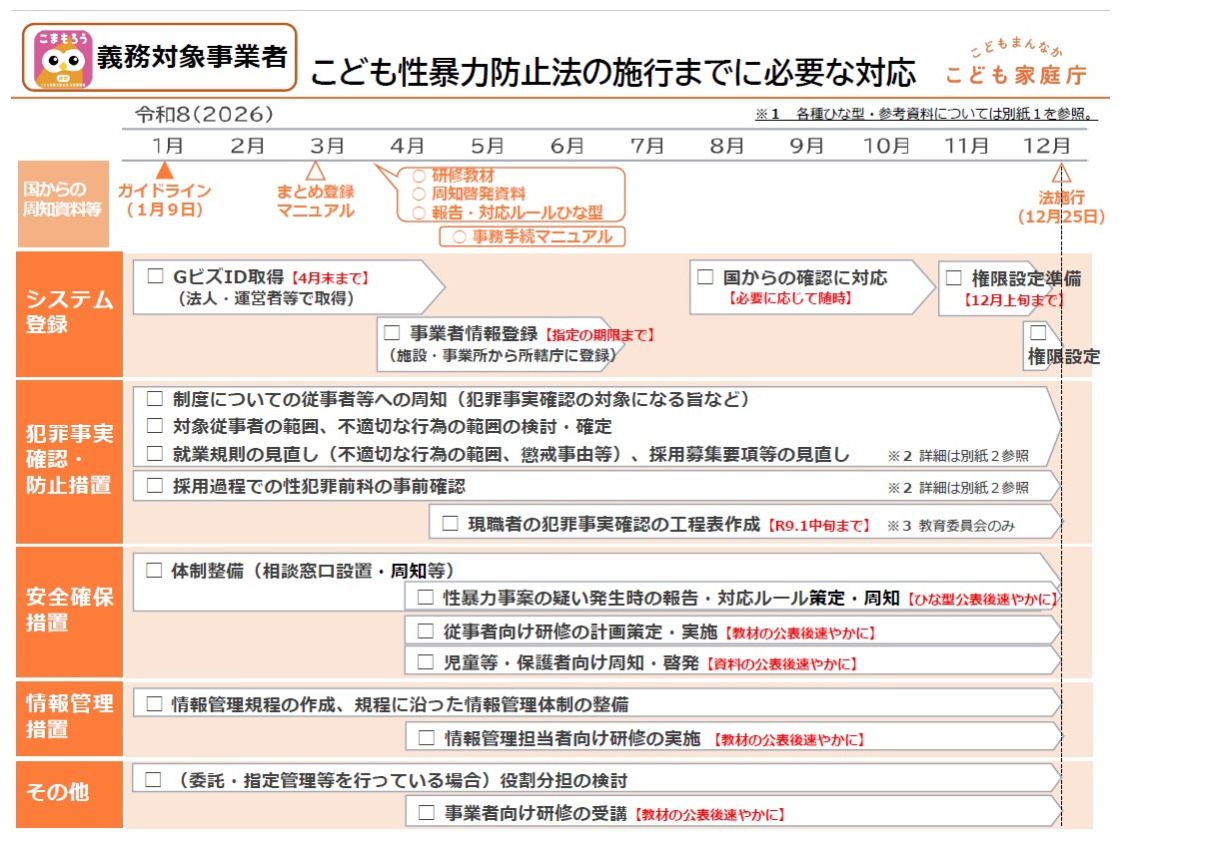Tick the 国からの確認に対応 checkbox

coord(705,277)
